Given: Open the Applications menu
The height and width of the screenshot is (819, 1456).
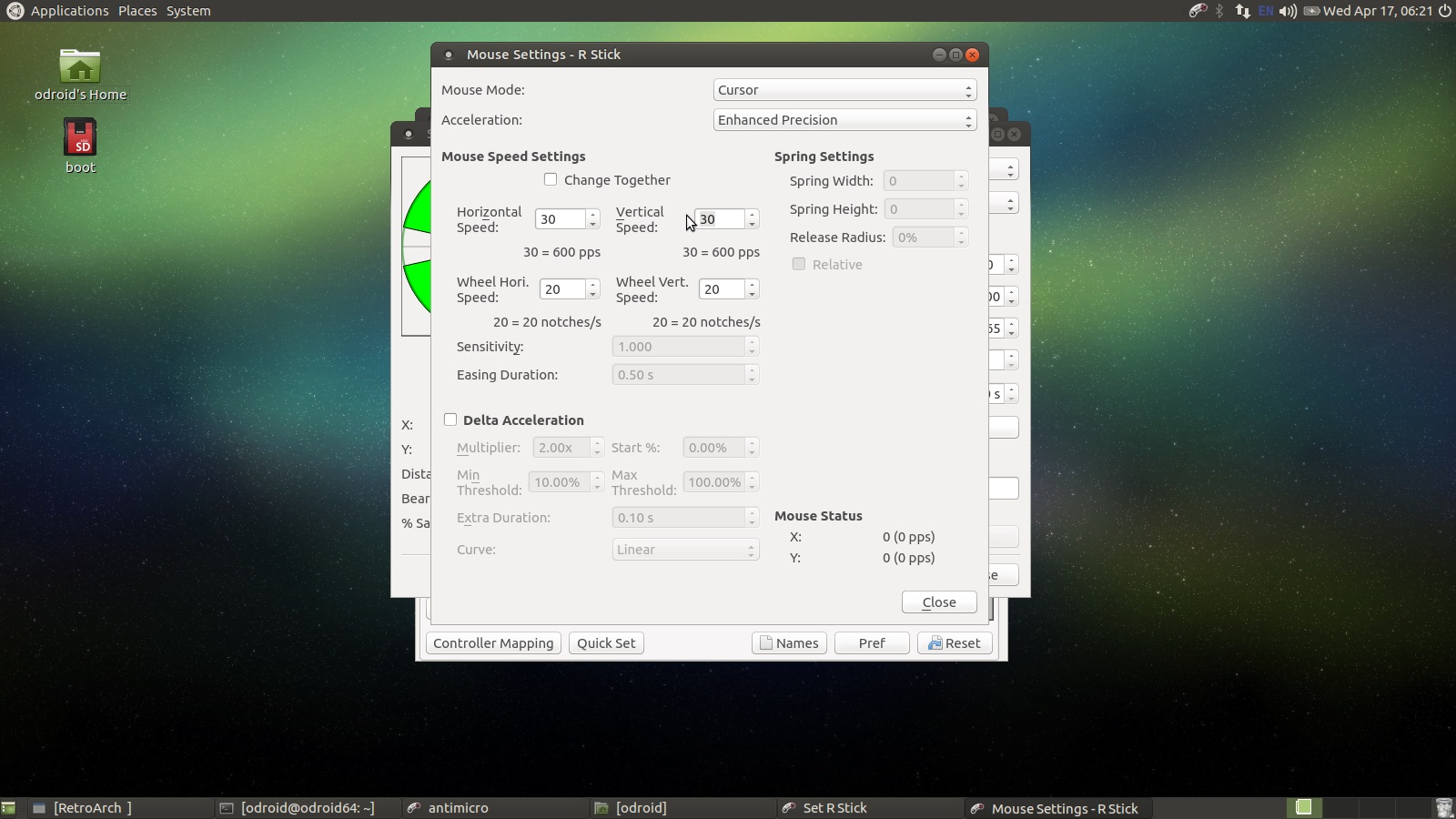Looking at the screenshot, I should tap(69, 11).
